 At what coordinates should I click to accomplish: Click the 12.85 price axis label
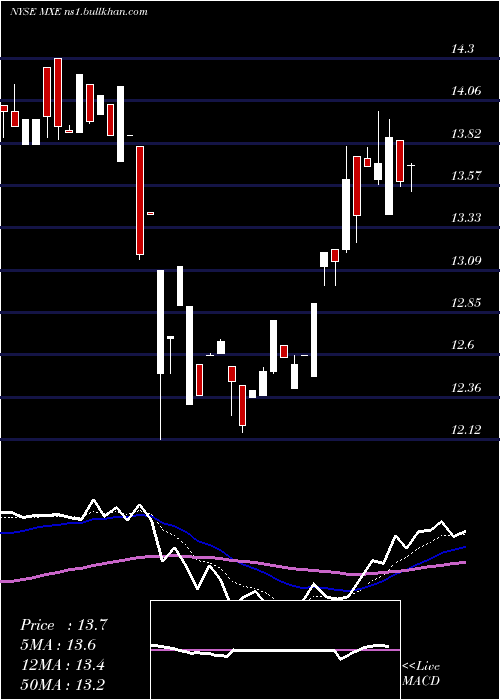466,303
